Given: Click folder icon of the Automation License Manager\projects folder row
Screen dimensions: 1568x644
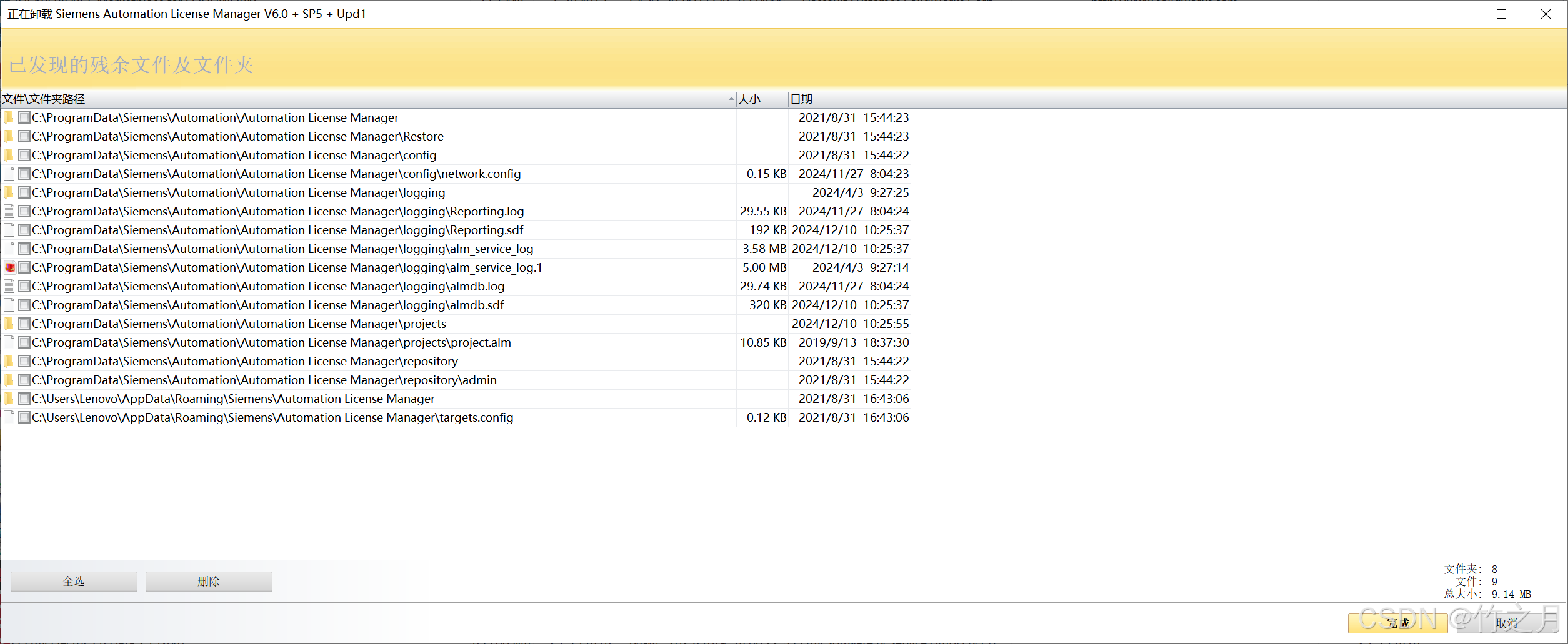Looking at the screenshot, I should pyautogui.click(x=9, y=324).
